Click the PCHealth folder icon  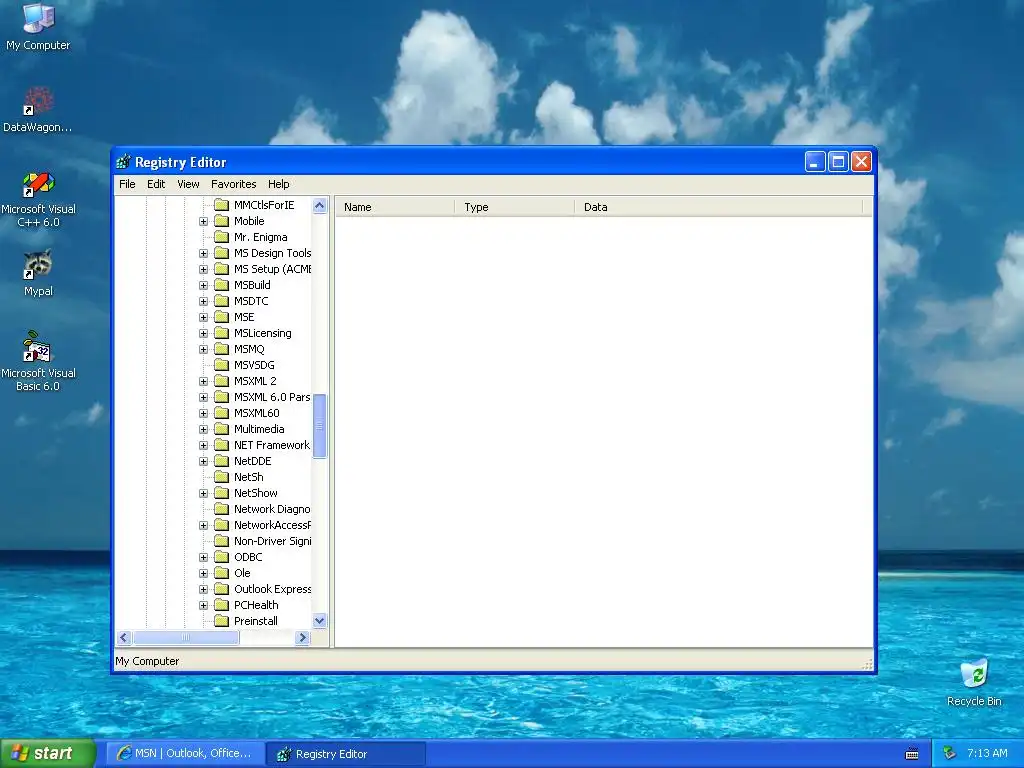pos(222,605)
